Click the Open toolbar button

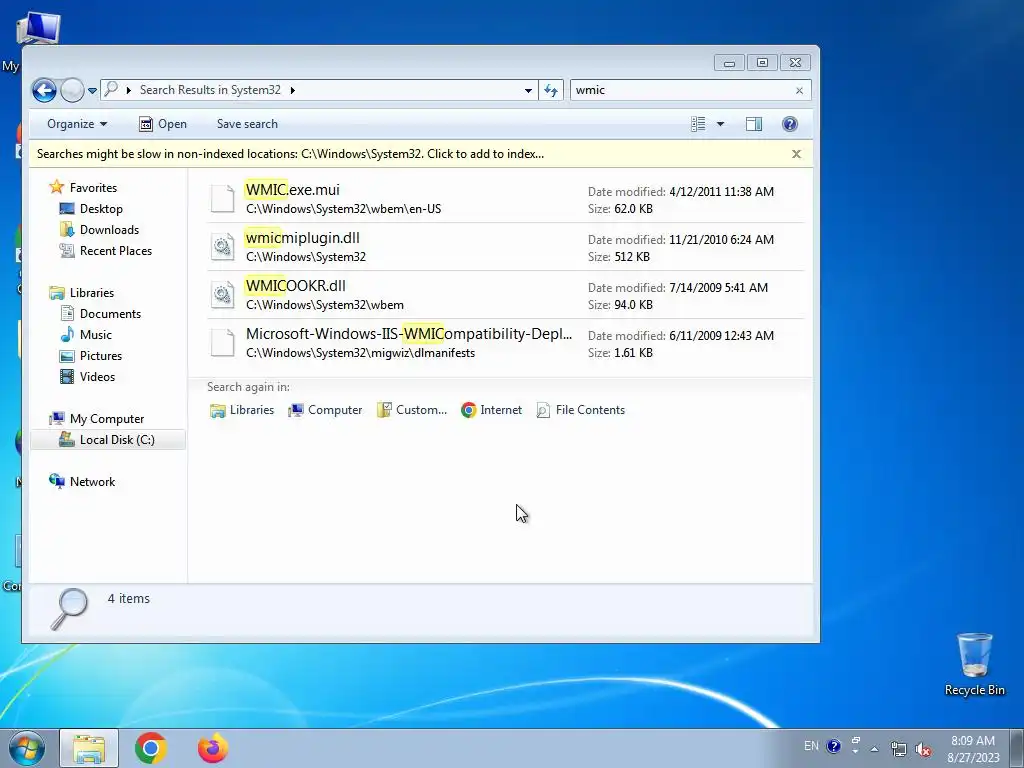[x=163, y=124]
